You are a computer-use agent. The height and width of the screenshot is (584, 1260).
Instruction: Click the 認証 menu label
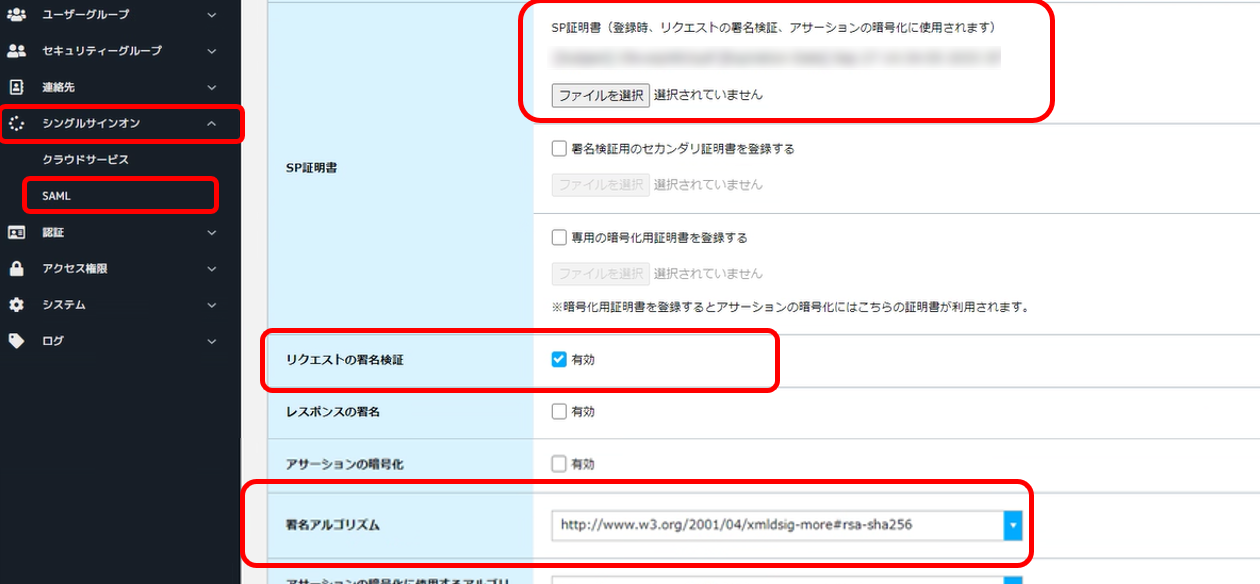pyautogui.click(x=53, y=233)
